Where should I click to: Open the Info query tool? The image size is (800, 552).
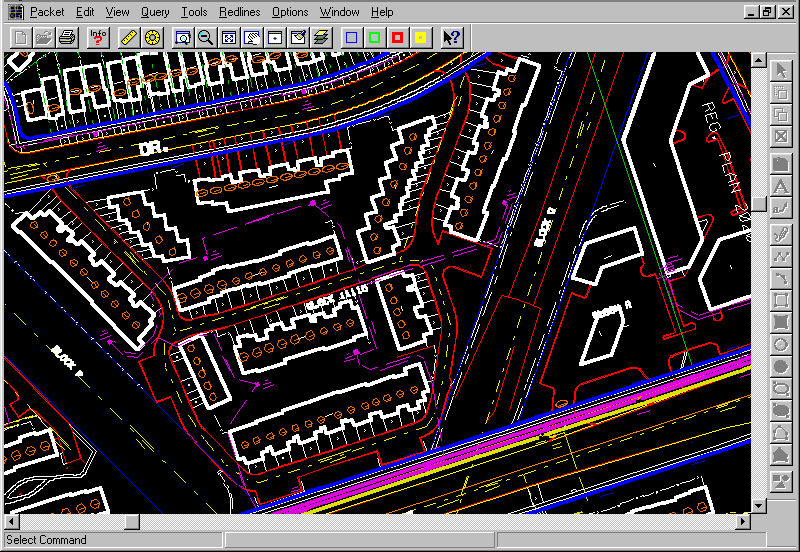click(x=98, y=37)
